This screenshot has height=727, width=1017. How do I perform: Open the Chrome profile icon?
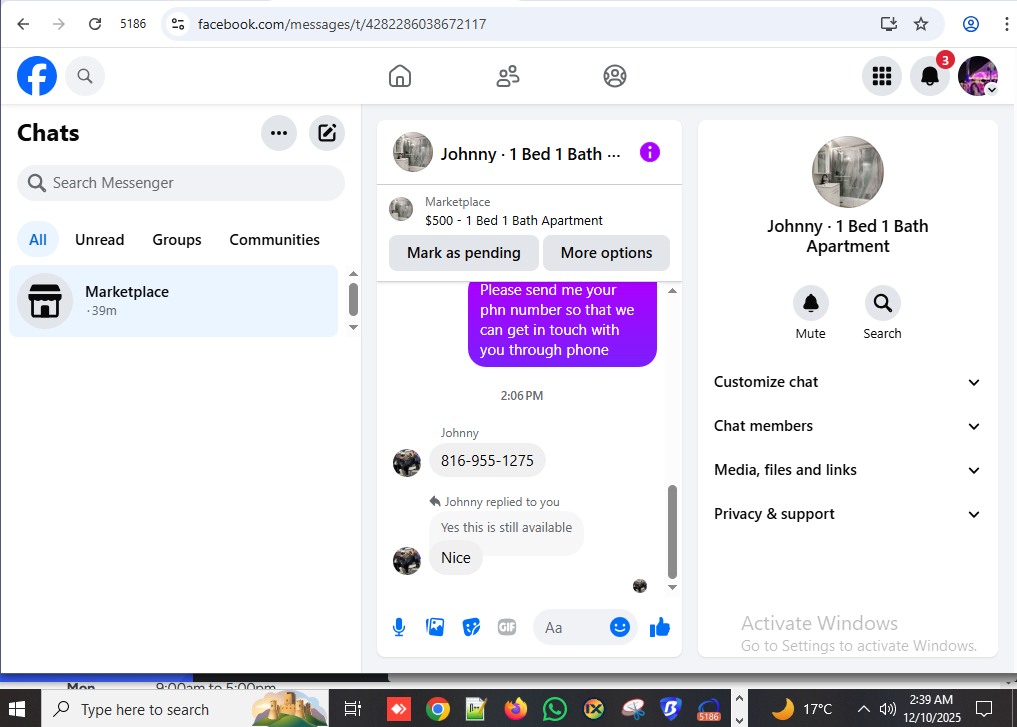coord(971,24)
